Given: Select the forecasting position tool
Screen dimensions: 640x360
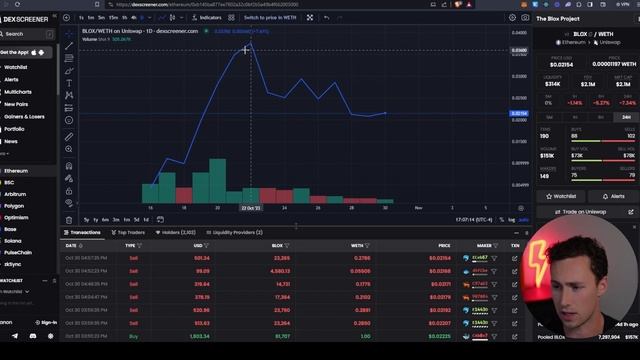Looking at the screenshot, I should [69, 108].
